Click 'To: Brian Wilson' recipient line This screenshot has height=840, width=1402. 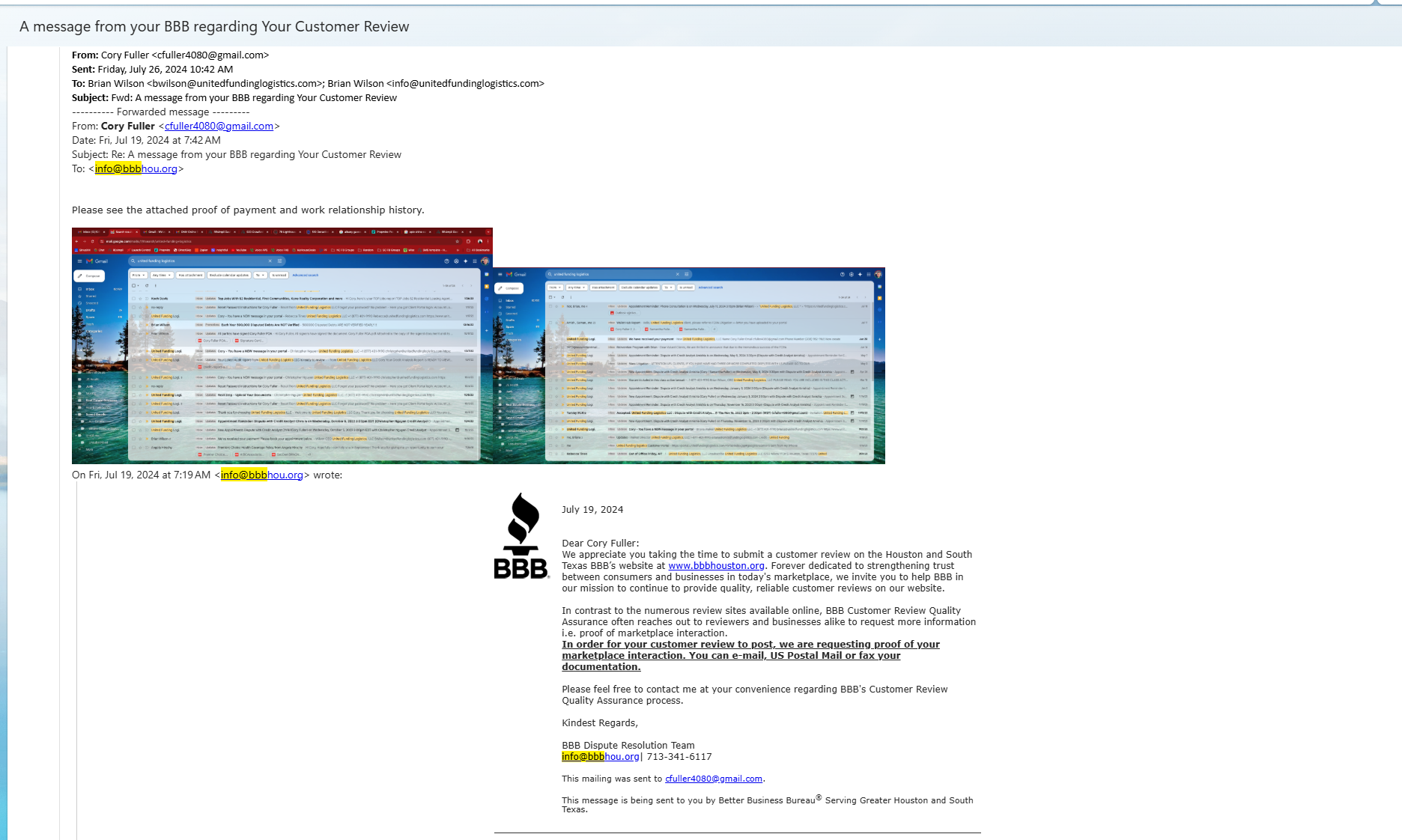(308, 83)
